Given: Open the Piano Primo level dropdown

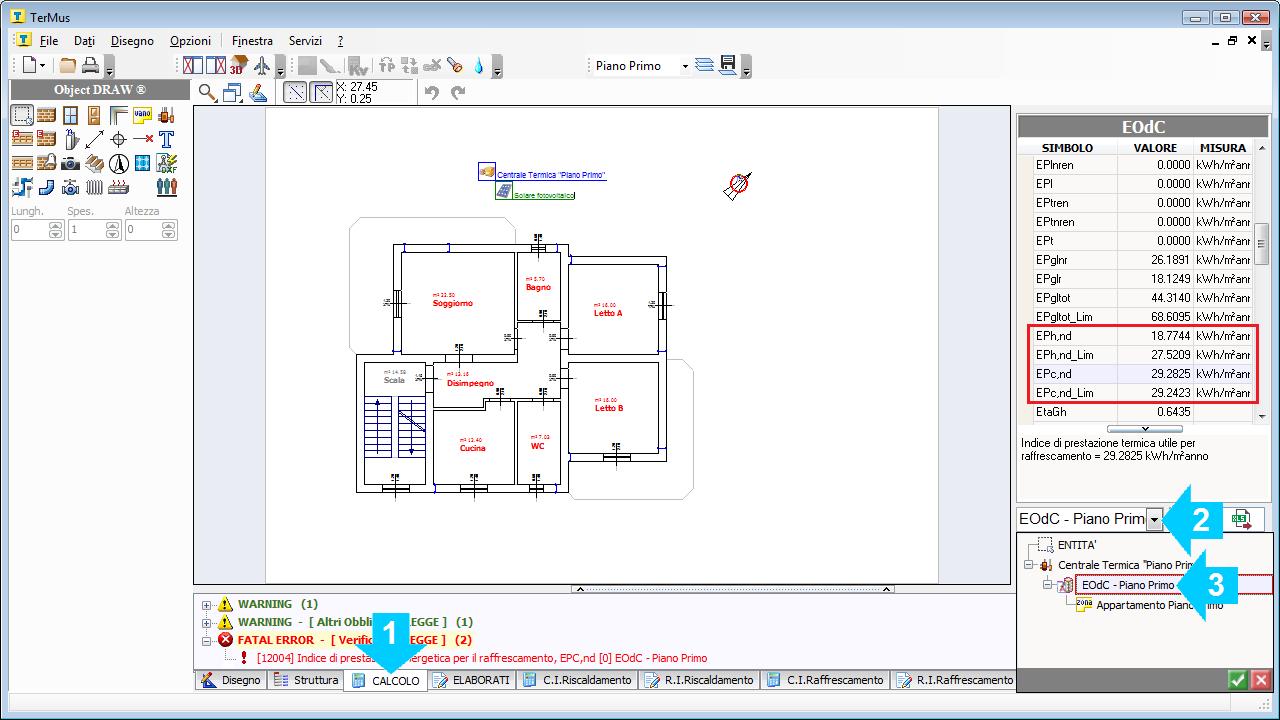Looking at the screenshot, I should [x=685, y=66].
